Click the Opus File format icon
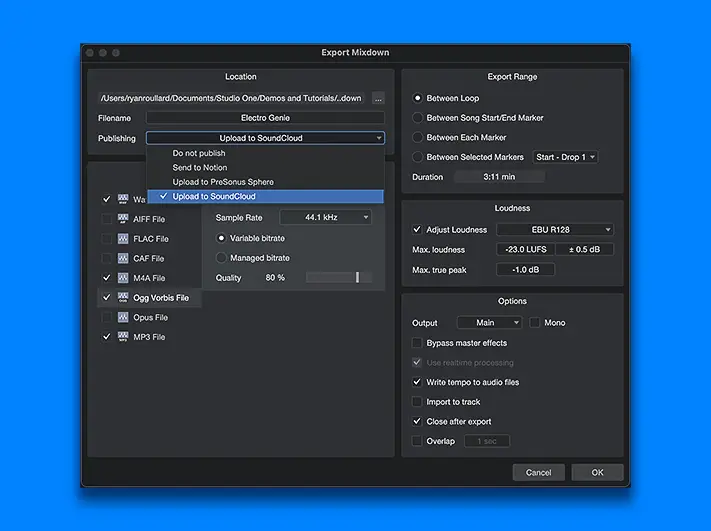Viewport: 711px width, 531px height. tap(123, 317)
